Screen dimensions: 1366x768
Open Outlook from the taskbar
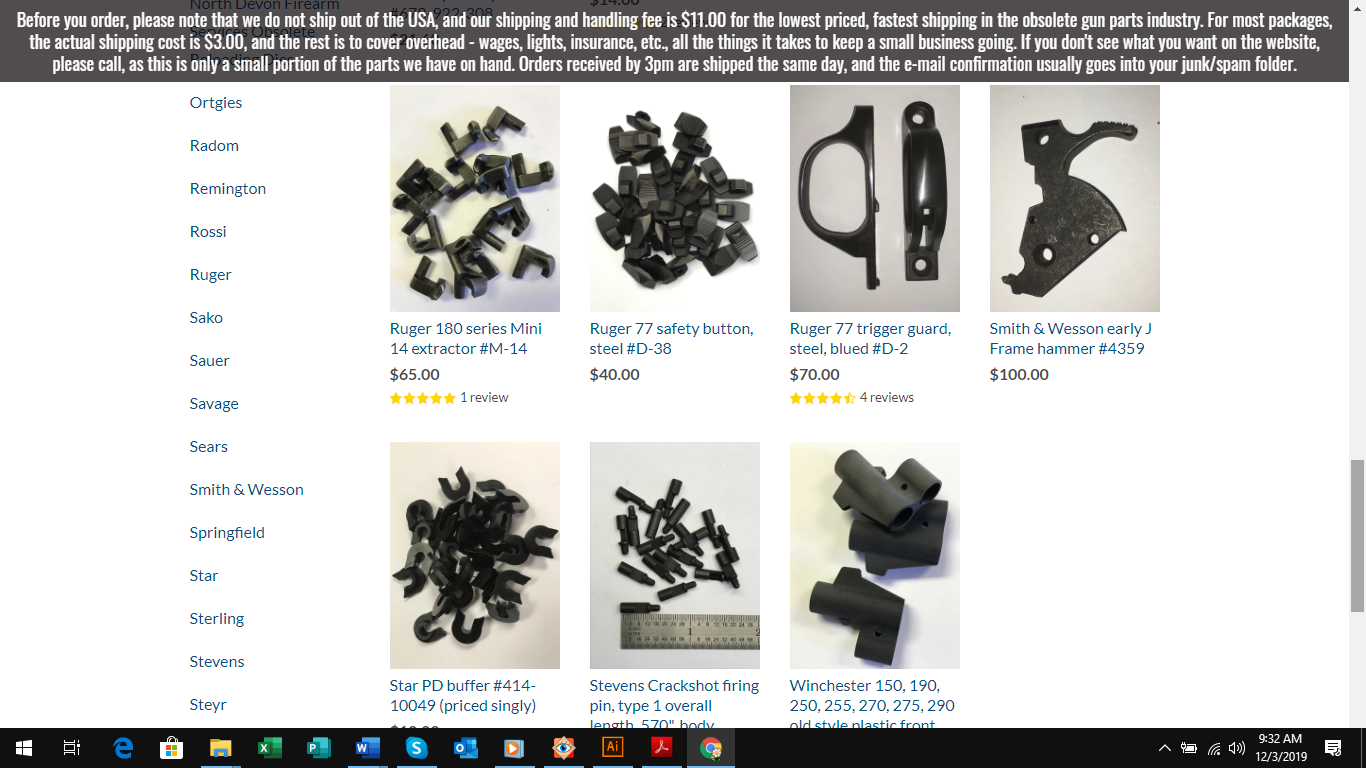[465, 748]
